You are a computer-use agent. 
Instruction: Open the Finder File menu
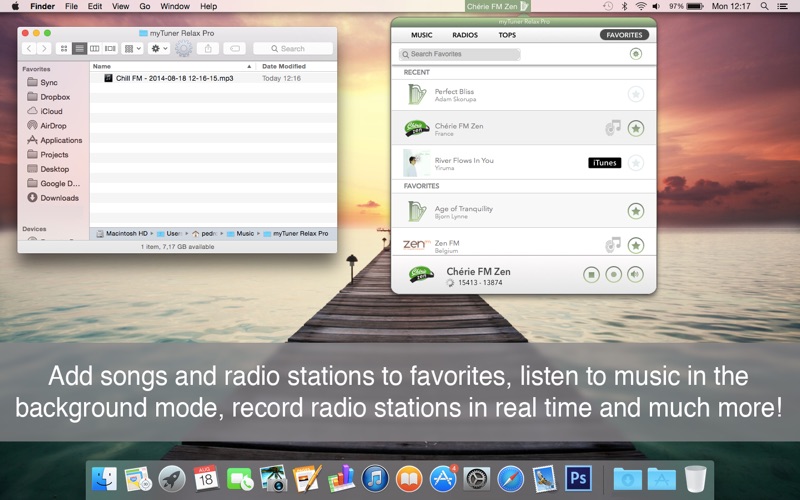71,6
